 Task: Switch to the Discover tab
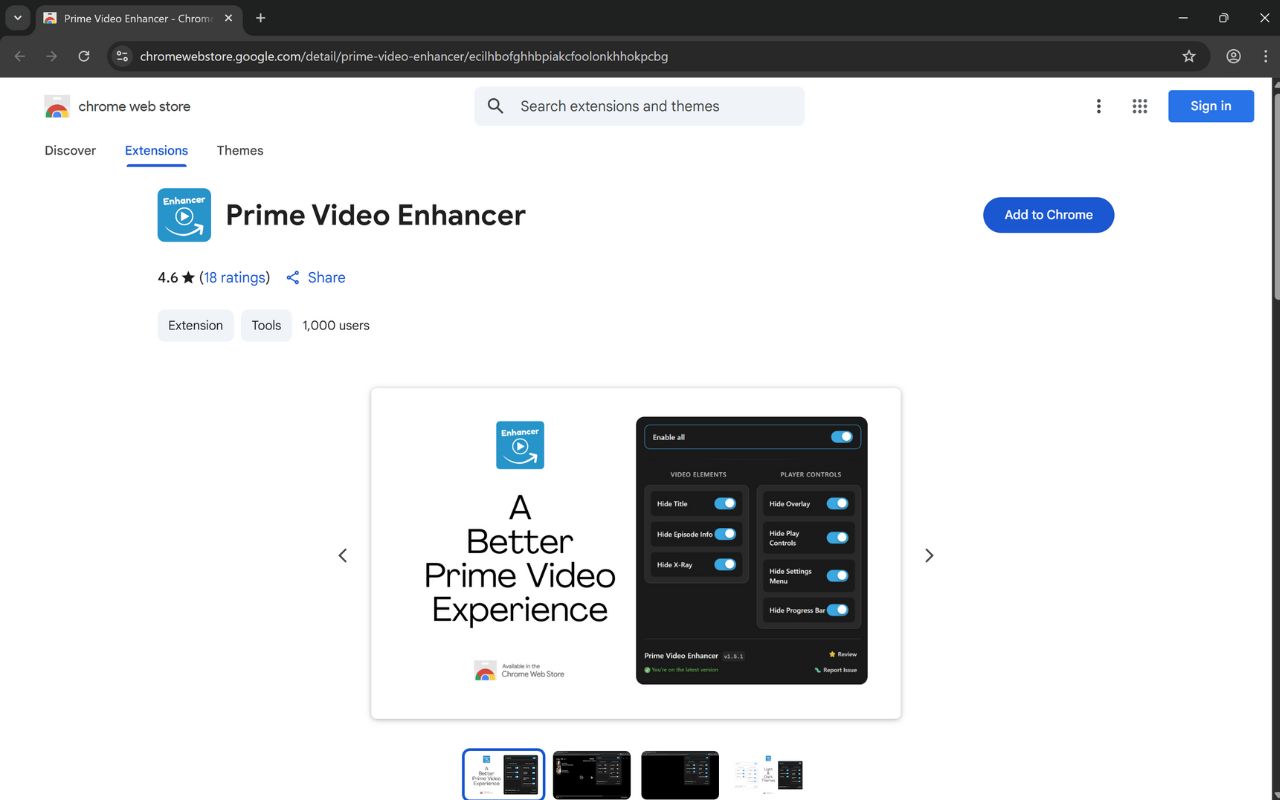tap(70, 151)
